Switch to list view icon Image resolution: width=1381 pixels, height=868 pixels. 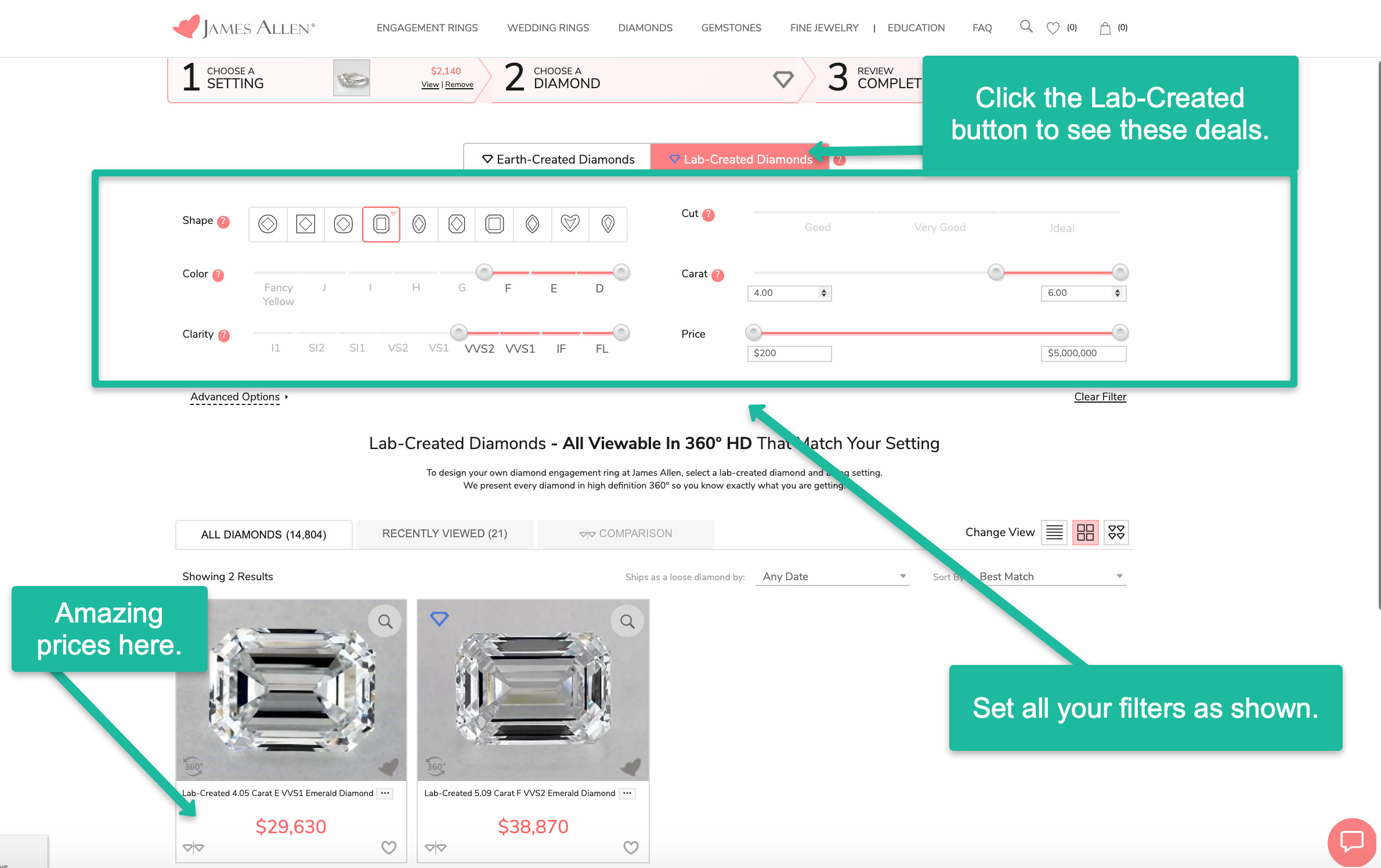coord(1054,532)
